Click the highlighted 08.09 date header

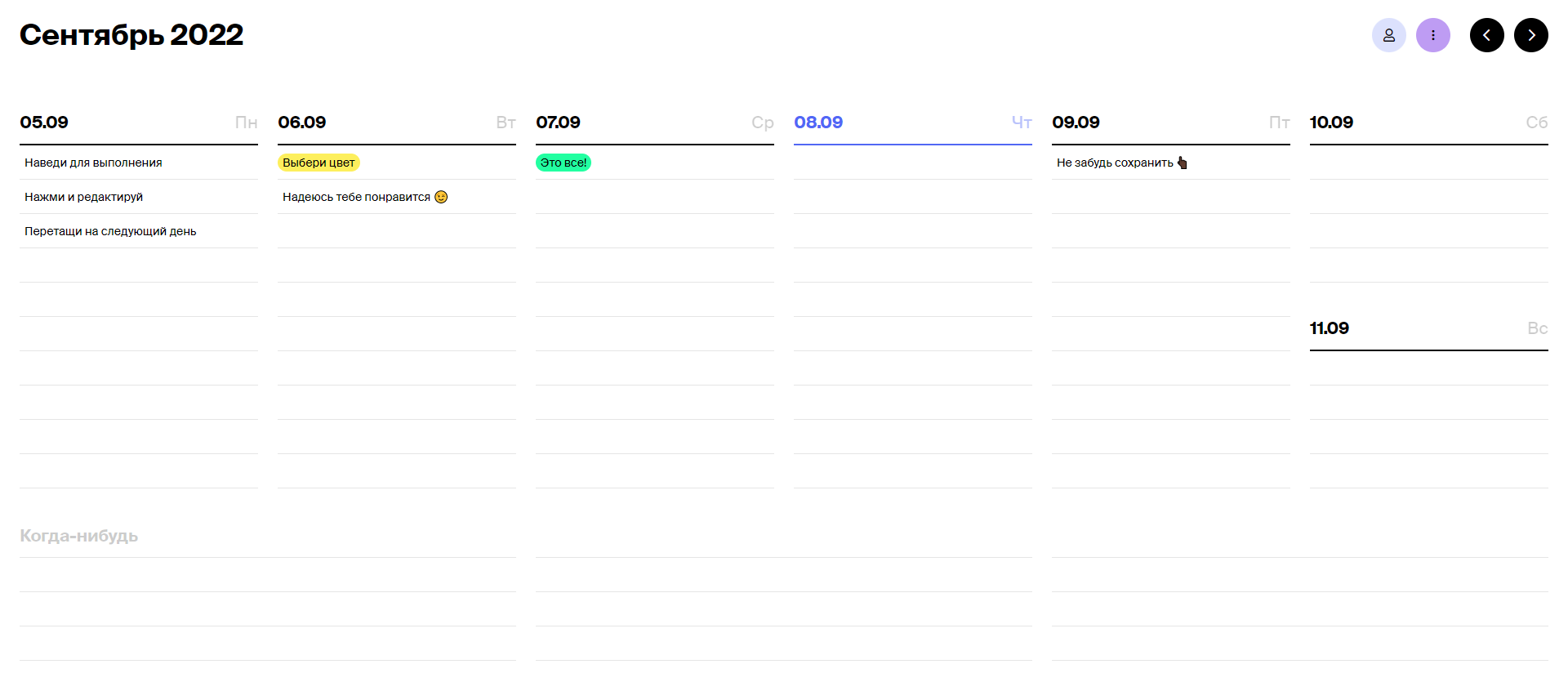818,123
